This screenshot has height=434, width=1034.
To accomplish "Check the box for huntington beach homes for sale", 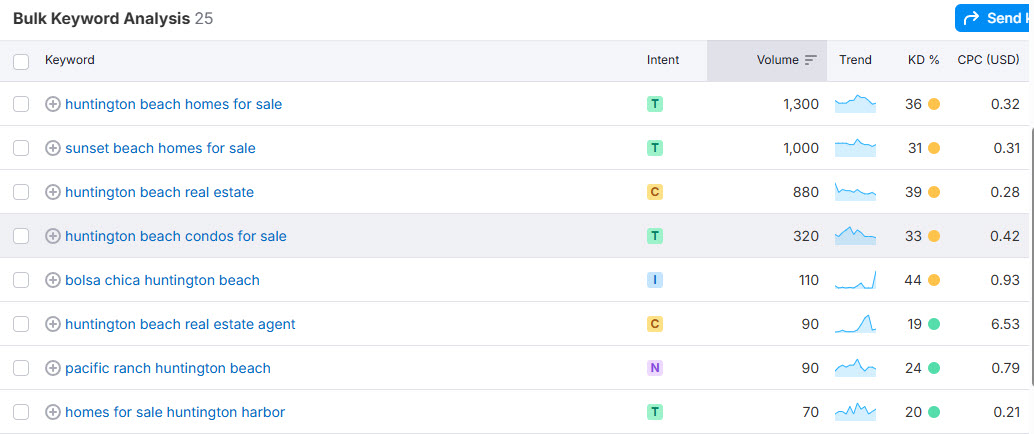I will [x=21, y=104].
